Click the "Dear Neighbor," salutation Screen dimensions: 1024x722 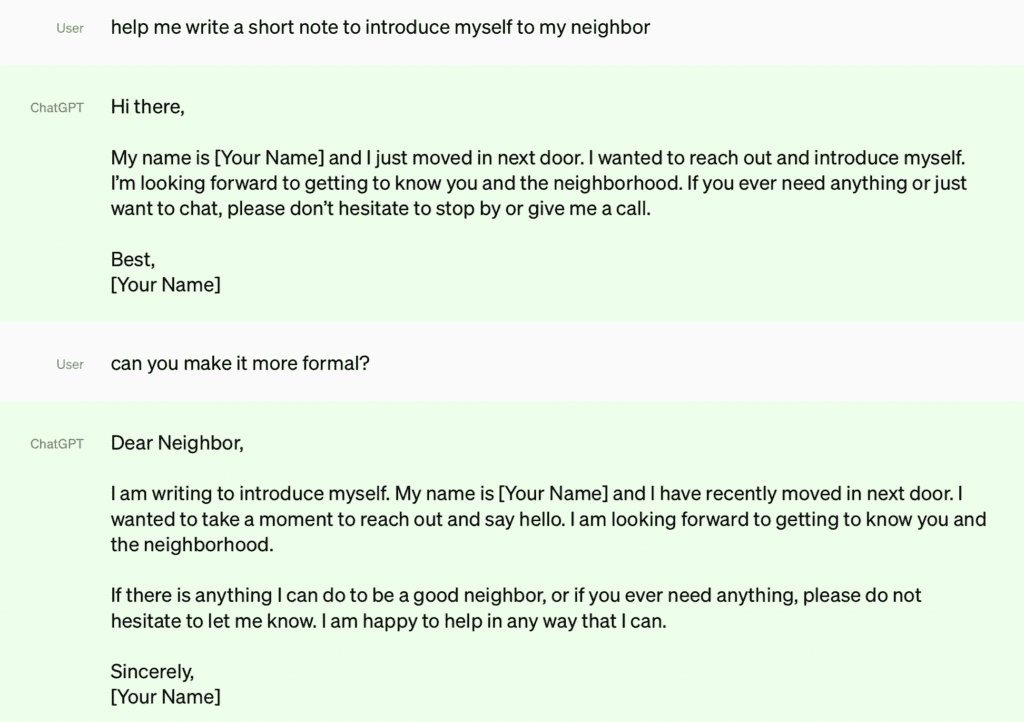(x=177, y=443)
